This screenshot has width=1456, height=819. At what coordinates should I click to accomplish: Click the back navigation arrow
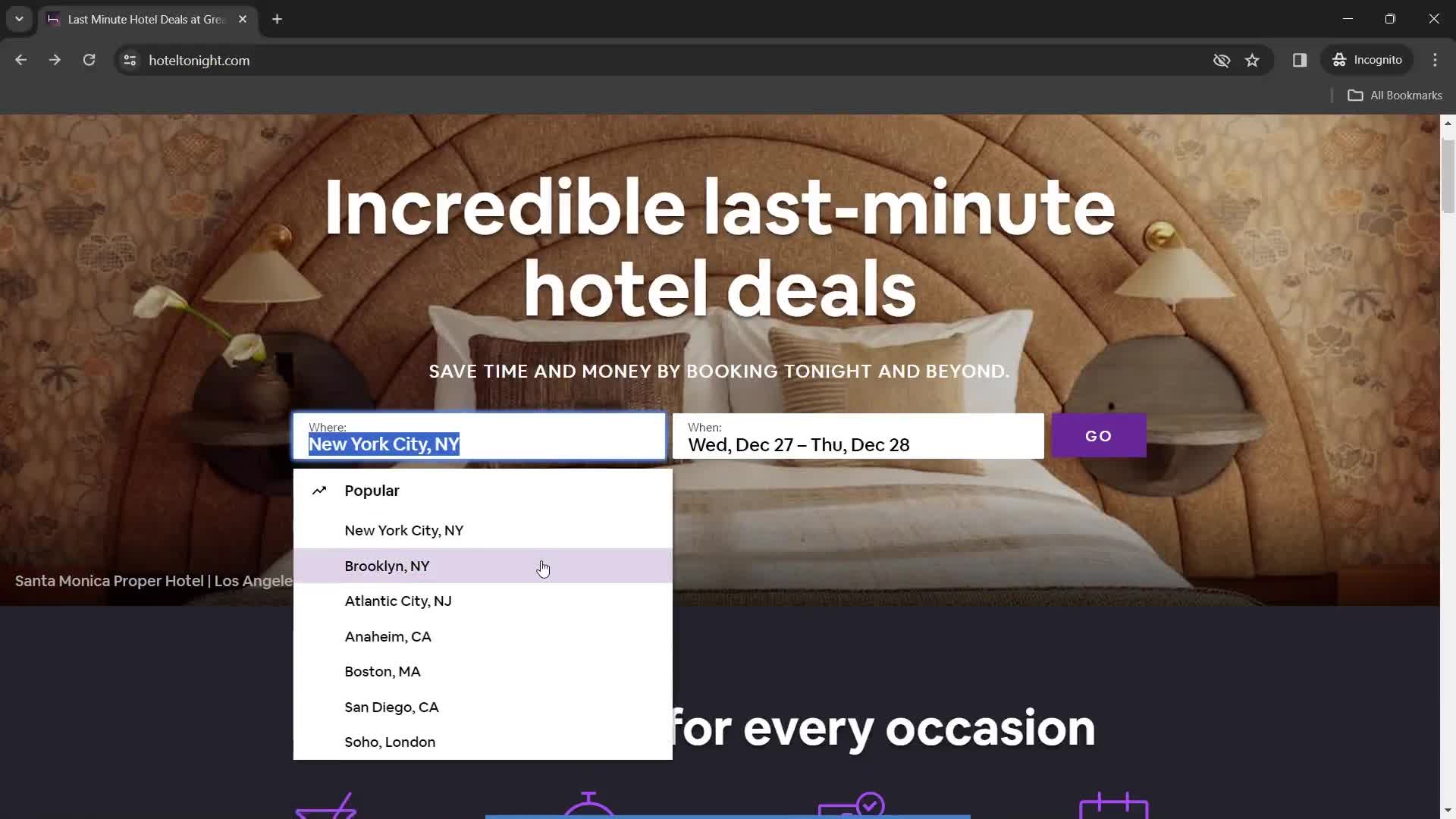[x=22, y=60]
